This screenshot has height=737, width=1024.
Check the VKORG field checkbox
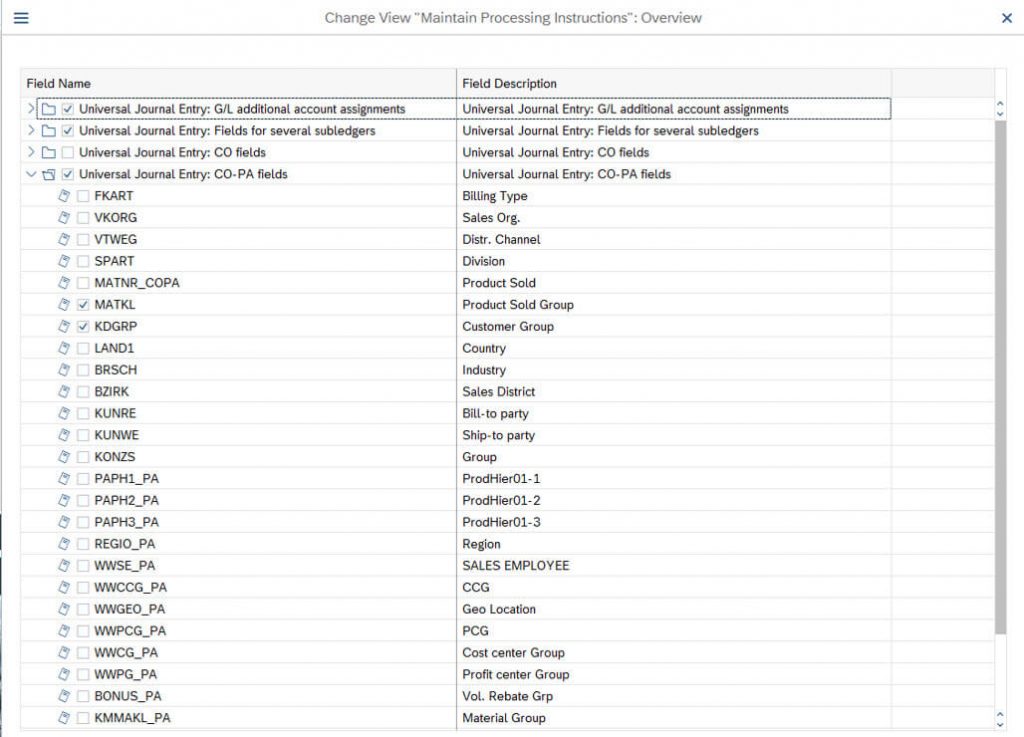tap(83, 217)
